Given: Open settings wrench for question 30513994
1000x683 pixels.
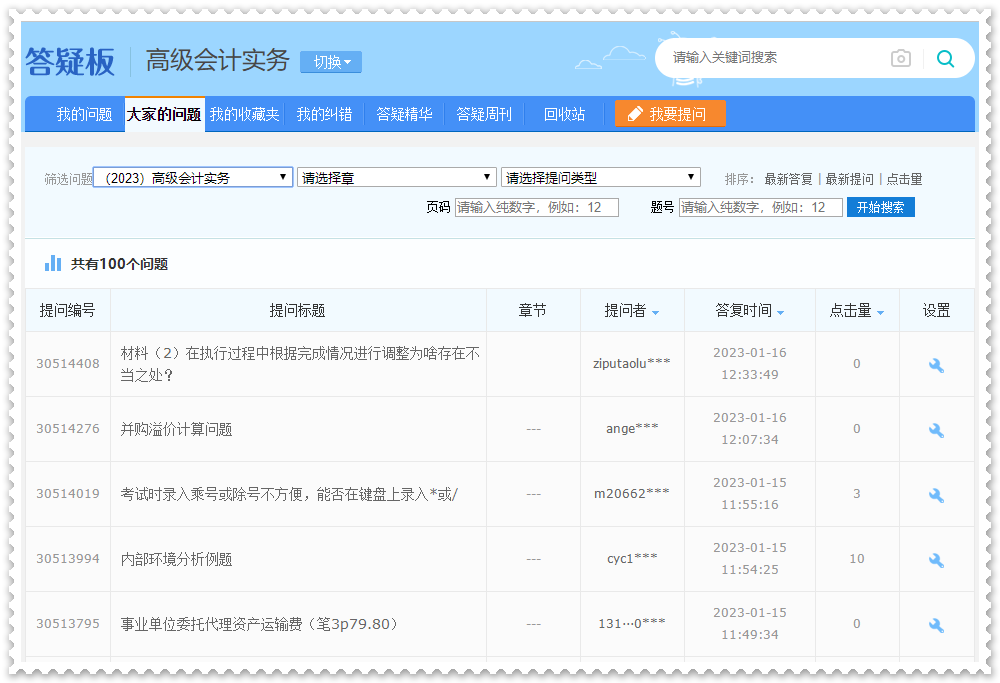Looking at the screenshot, I should [x=936, y=559].
